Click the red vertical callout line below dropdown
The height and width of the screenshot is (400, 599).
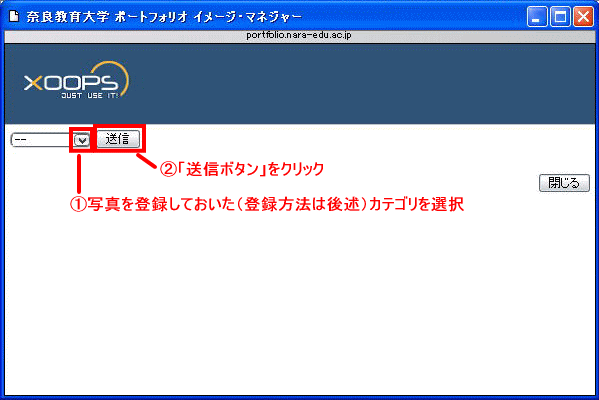(x=79, y=173)
